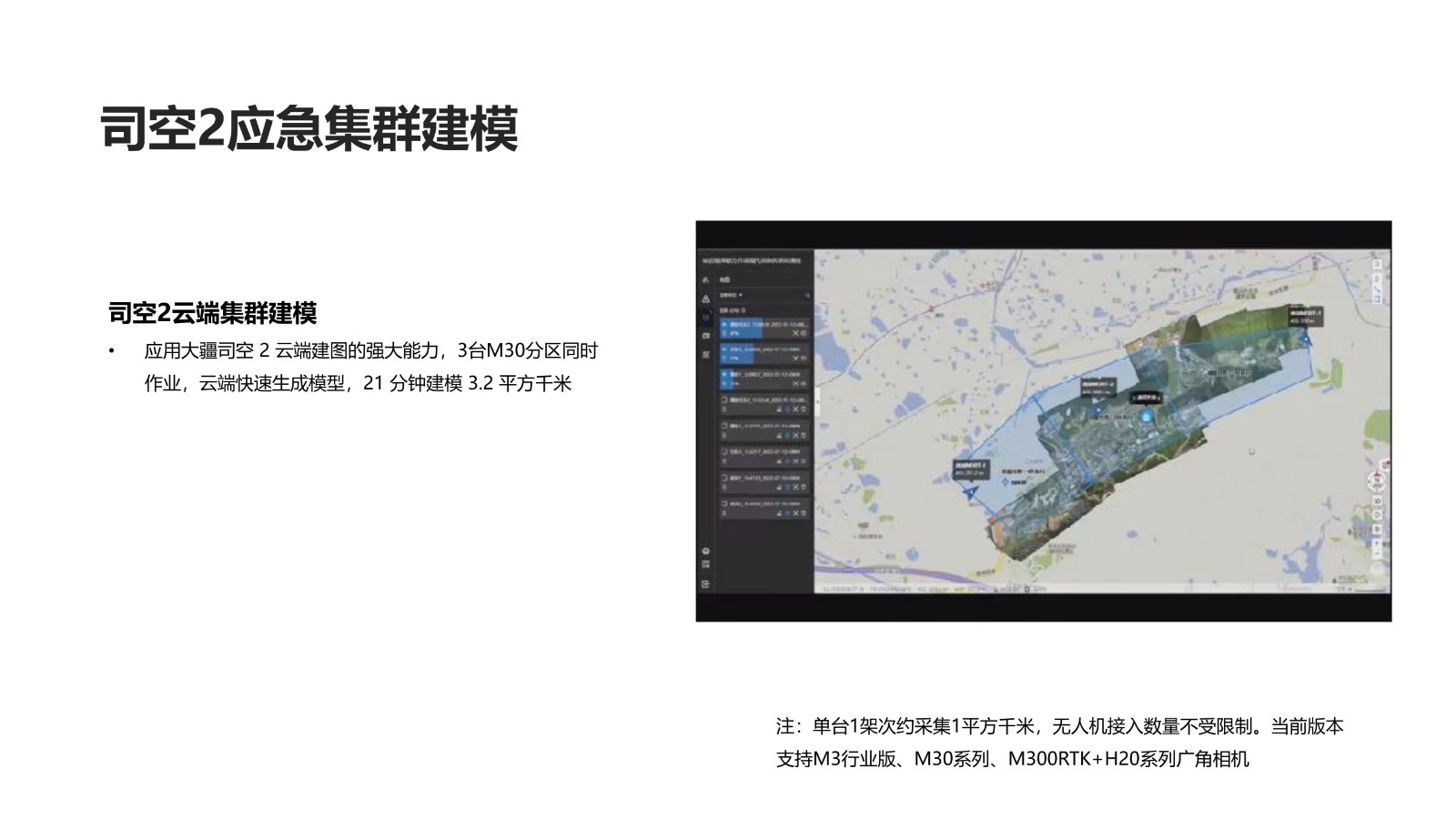Image resolution: width=1456 pixels, height=819 pixels.
Task: Check the fourth task's checkbox in the list
Action: pos(724,399)
